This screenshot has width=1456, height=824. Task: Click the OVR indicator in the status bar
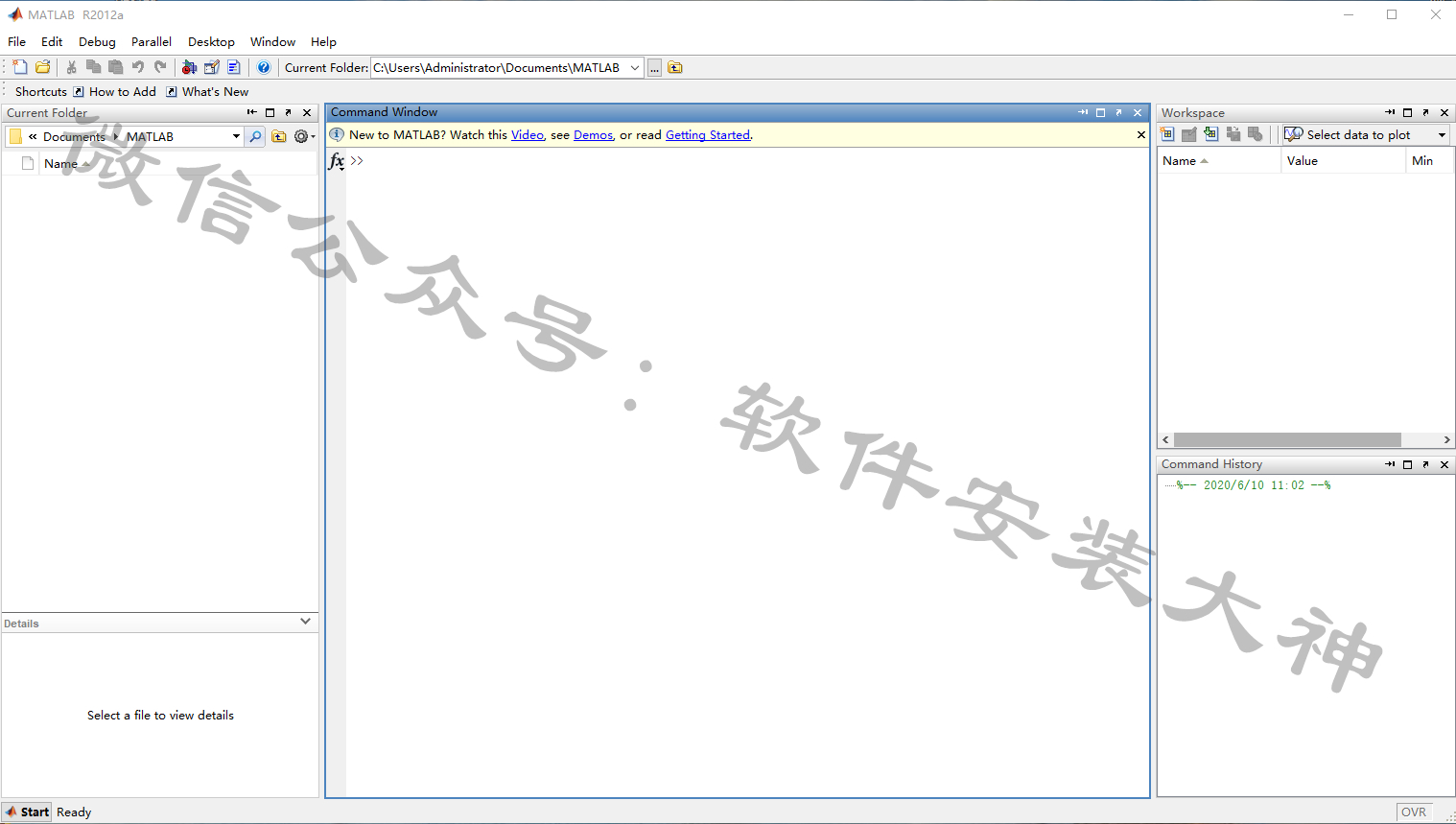(x=1414, y=812)
